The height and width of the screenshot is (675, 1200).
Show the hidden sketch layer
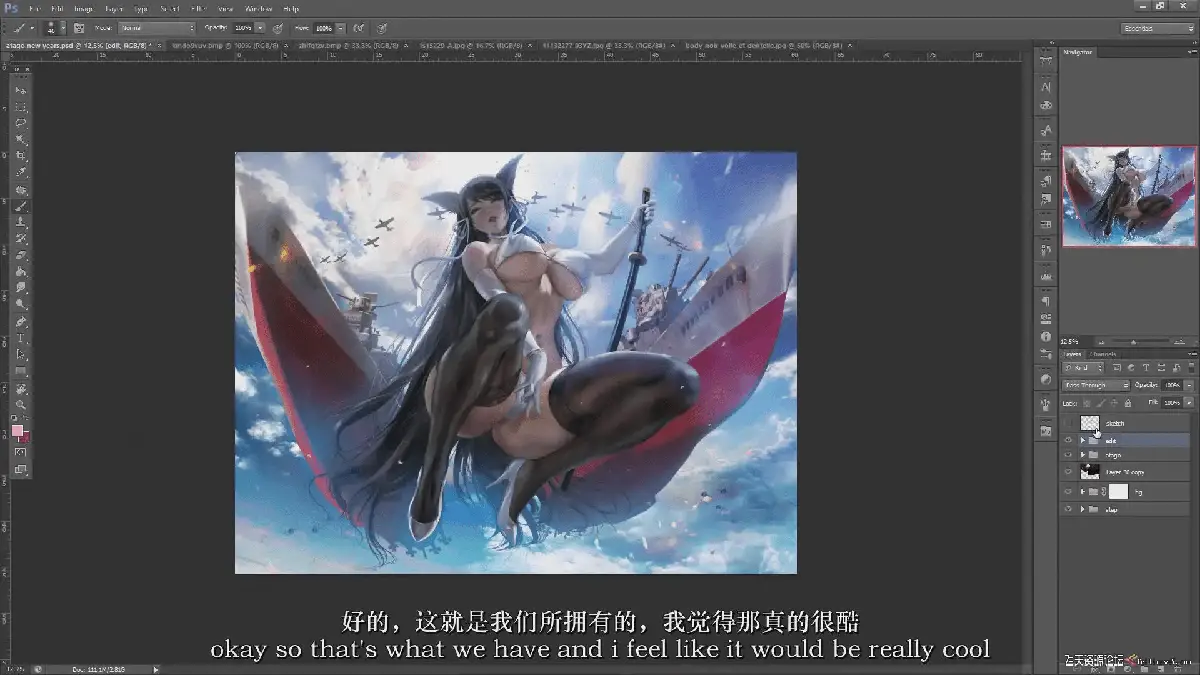1068,423
